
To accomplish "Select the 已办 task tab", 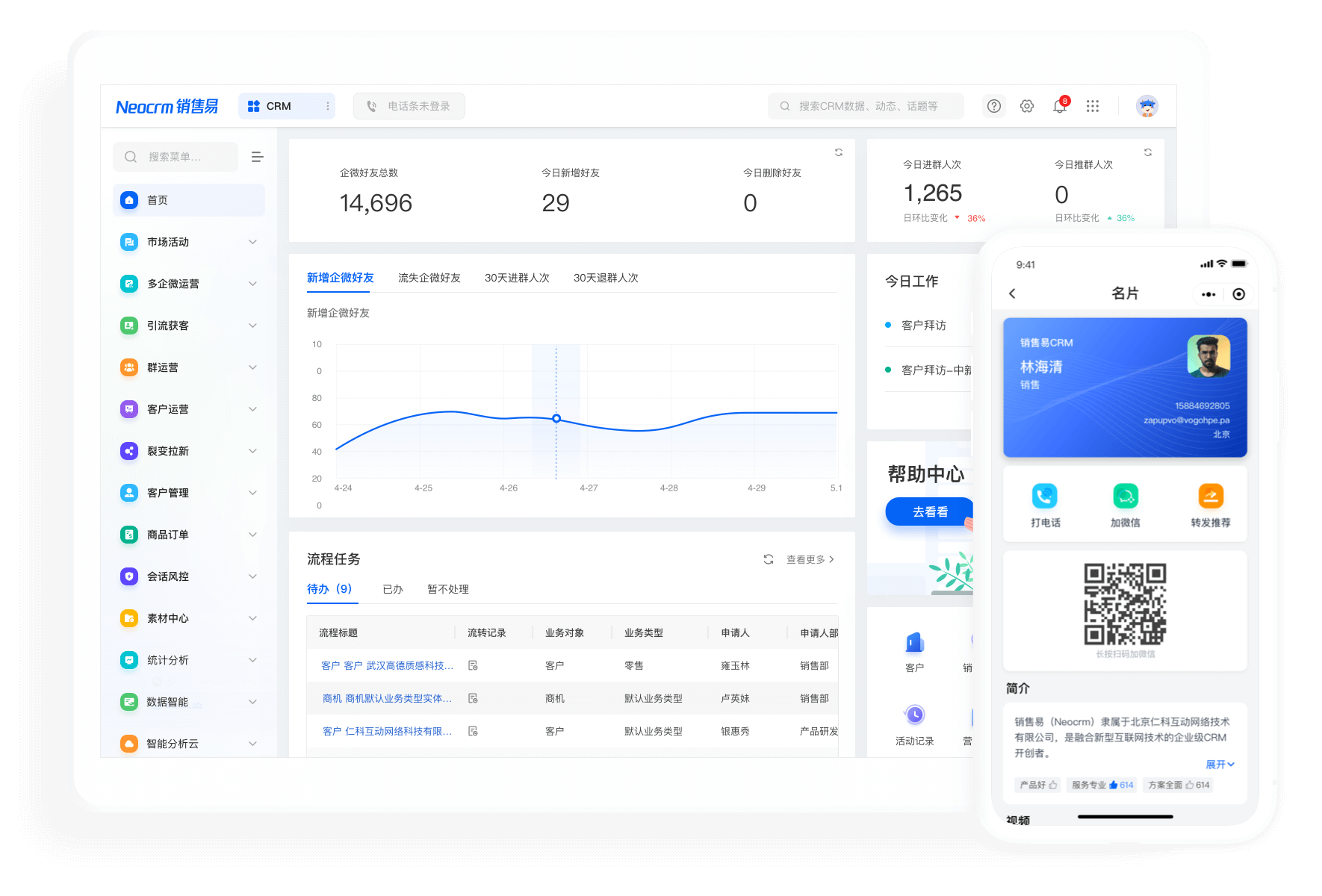I will 393,589.
